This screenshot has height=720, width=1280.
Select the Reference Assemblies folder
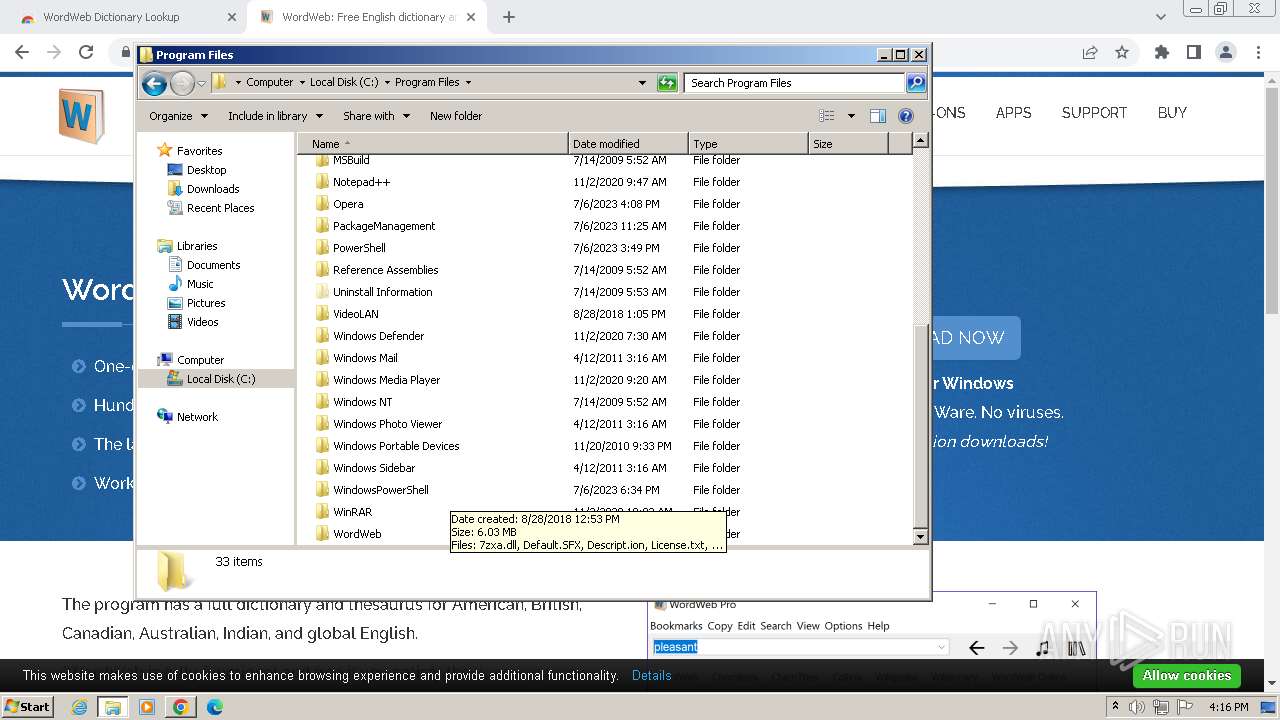click(385, 270)
